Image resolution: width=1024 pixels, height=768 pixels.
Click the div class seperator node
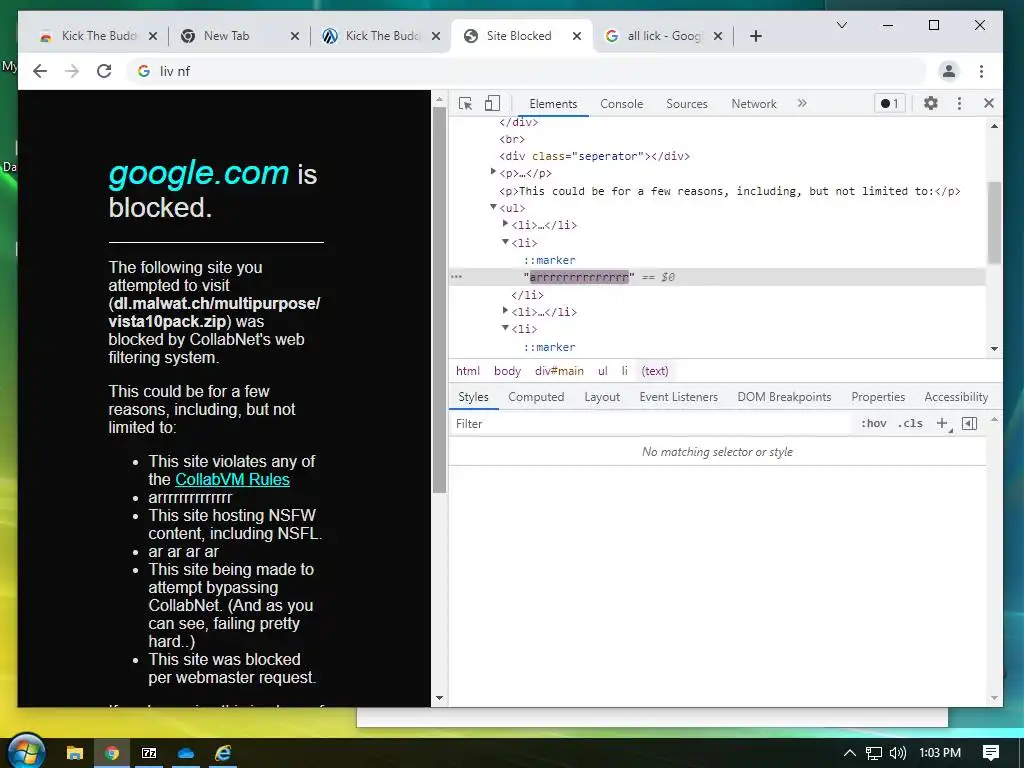[594, 156]
